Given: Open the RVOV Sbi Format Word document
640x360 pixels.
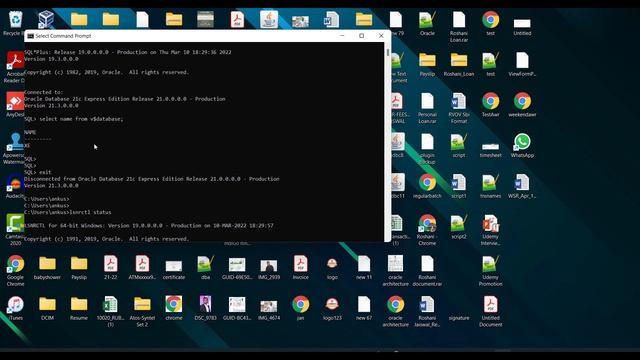Looking at the screenshot, I should [459, 108].
